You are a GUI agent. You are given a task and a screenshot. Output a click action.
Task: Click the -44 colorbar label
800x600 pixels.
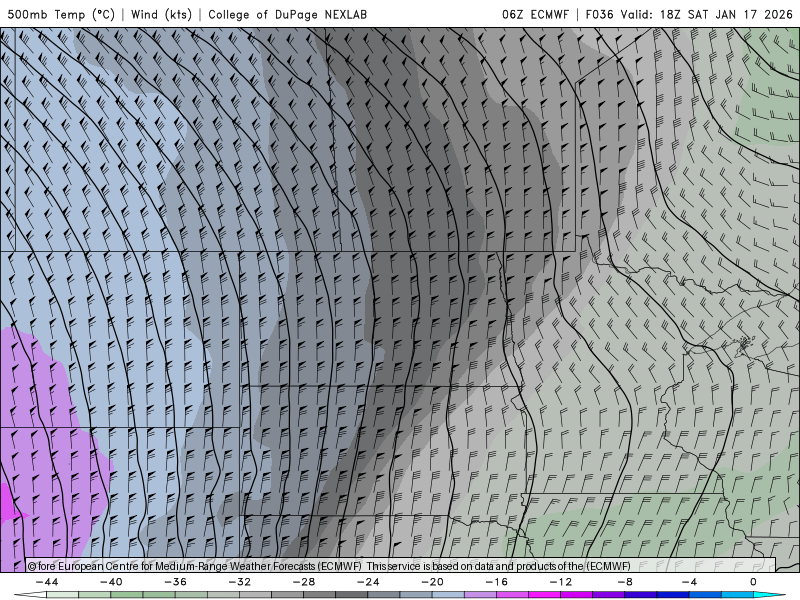[x=47, y=582]
